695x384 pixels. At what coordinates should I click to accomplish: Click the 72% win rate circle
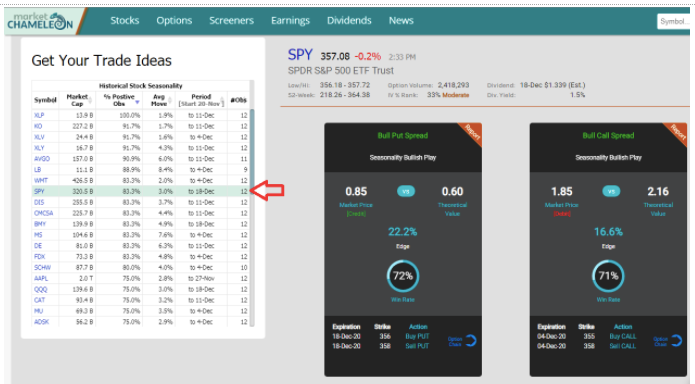[402, 276]
